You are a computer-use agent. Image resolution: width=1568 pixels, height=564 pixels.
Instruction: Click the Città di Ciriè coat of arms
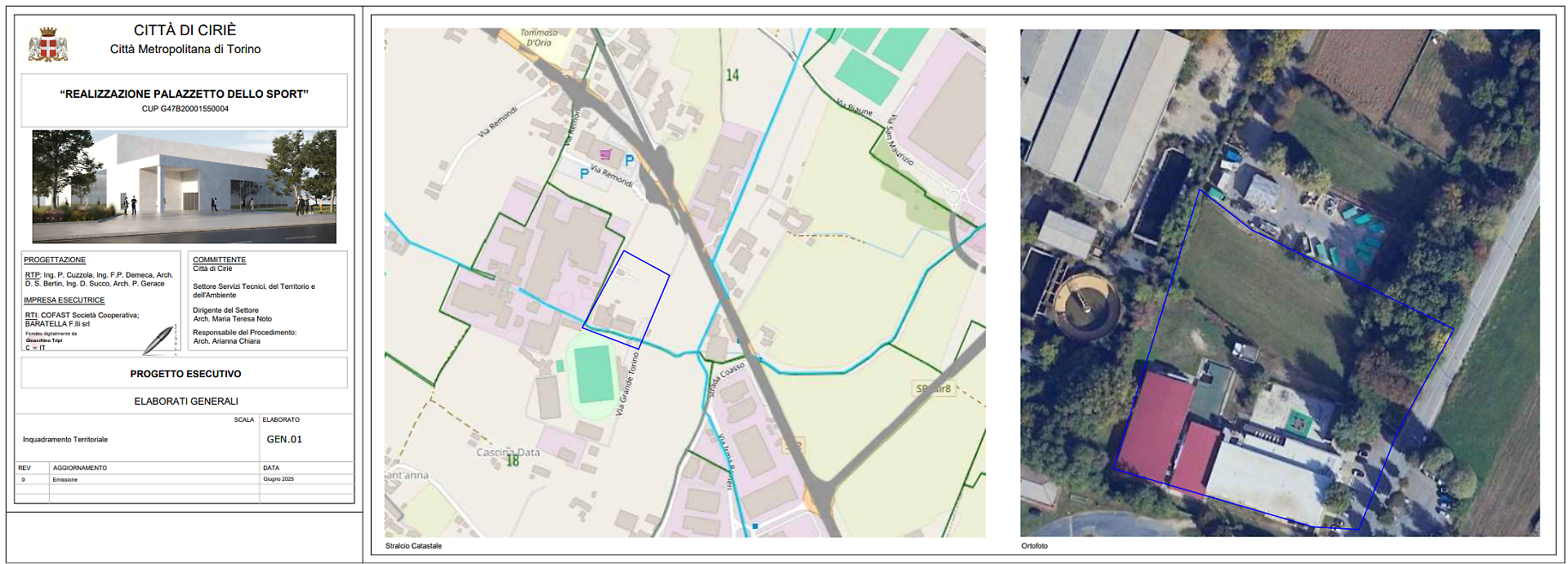click(x=48, y=45)
